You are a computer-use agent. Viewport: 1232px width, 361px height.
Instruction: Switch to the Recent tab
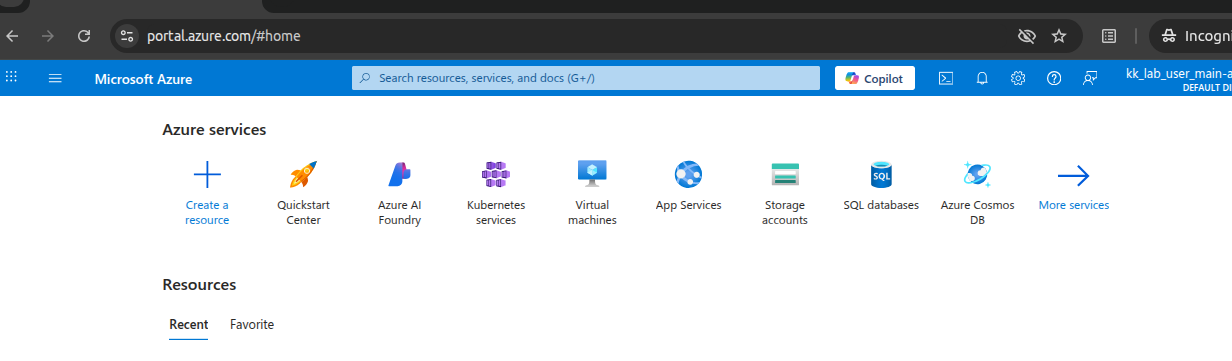click(189, 325)
